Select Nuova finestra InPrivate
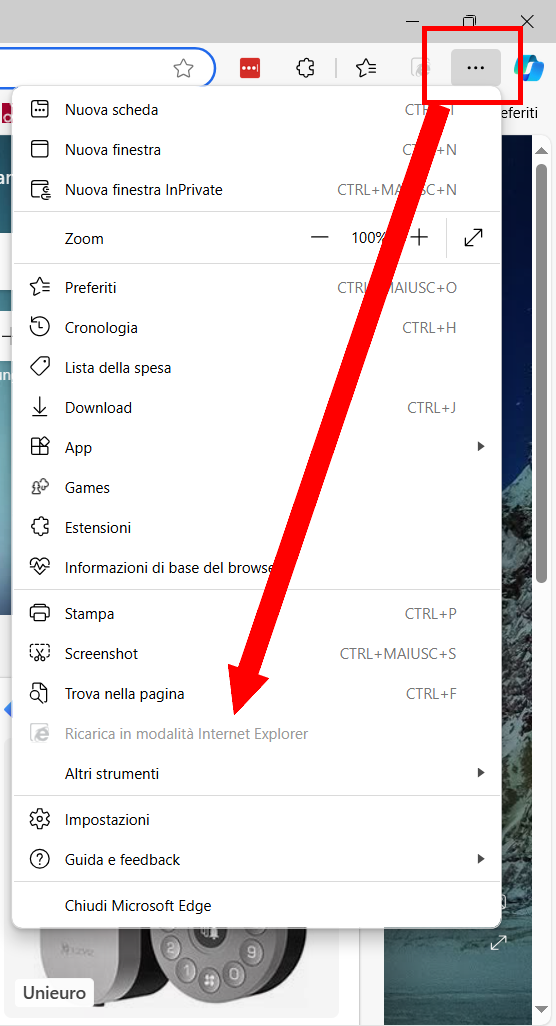Viewport: 556px width, 1026px height. point(256,190)
